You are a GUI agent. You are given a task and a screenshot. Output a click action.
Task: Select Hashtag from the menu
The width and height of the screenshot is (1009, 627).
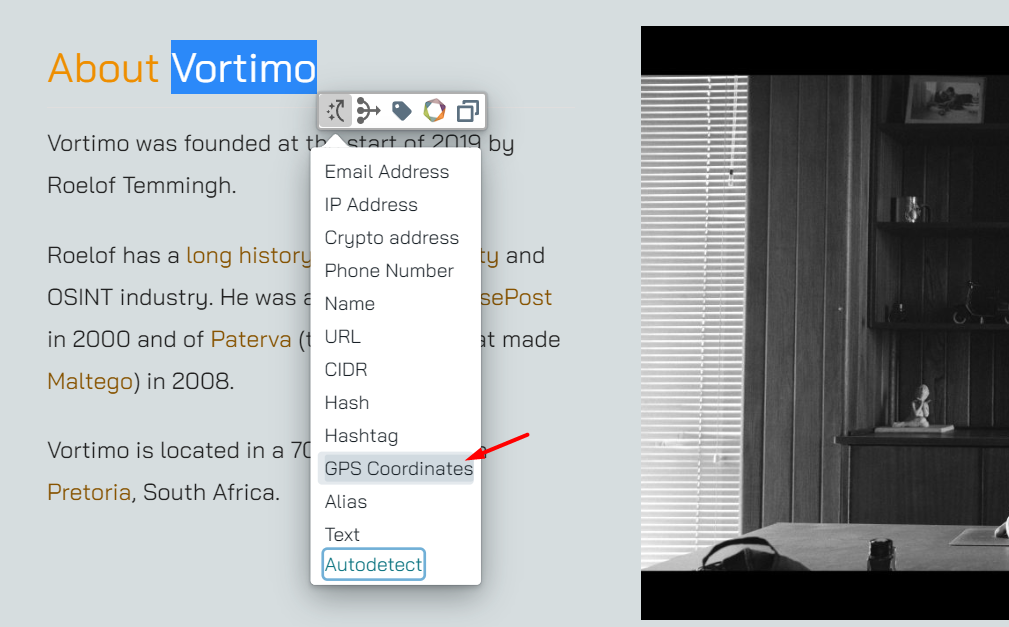(x=361, y=436)
